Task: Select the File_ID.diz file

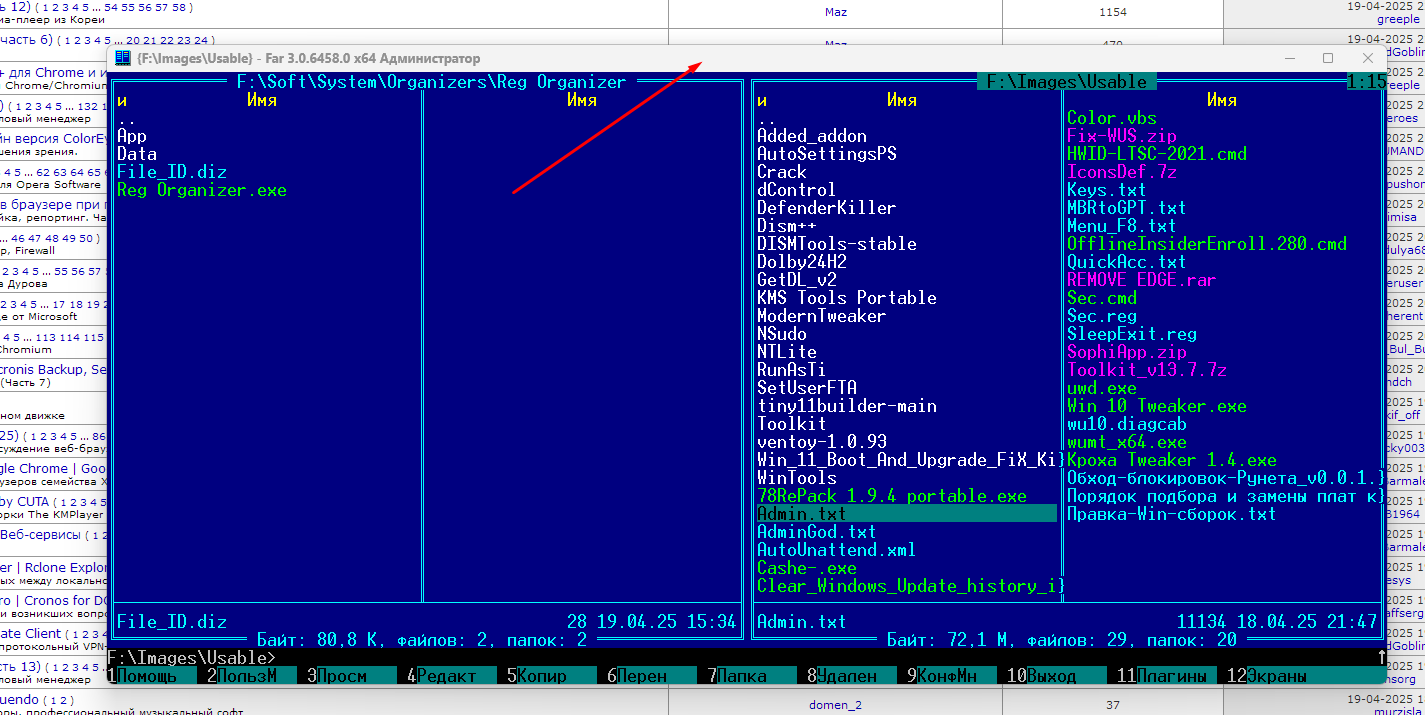Action: 171,172
